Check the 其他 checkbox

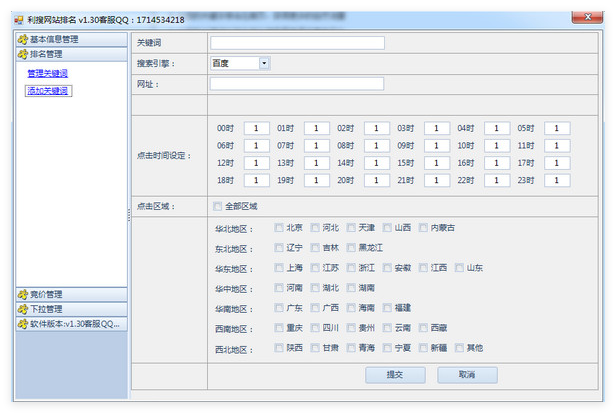(459, 348)
